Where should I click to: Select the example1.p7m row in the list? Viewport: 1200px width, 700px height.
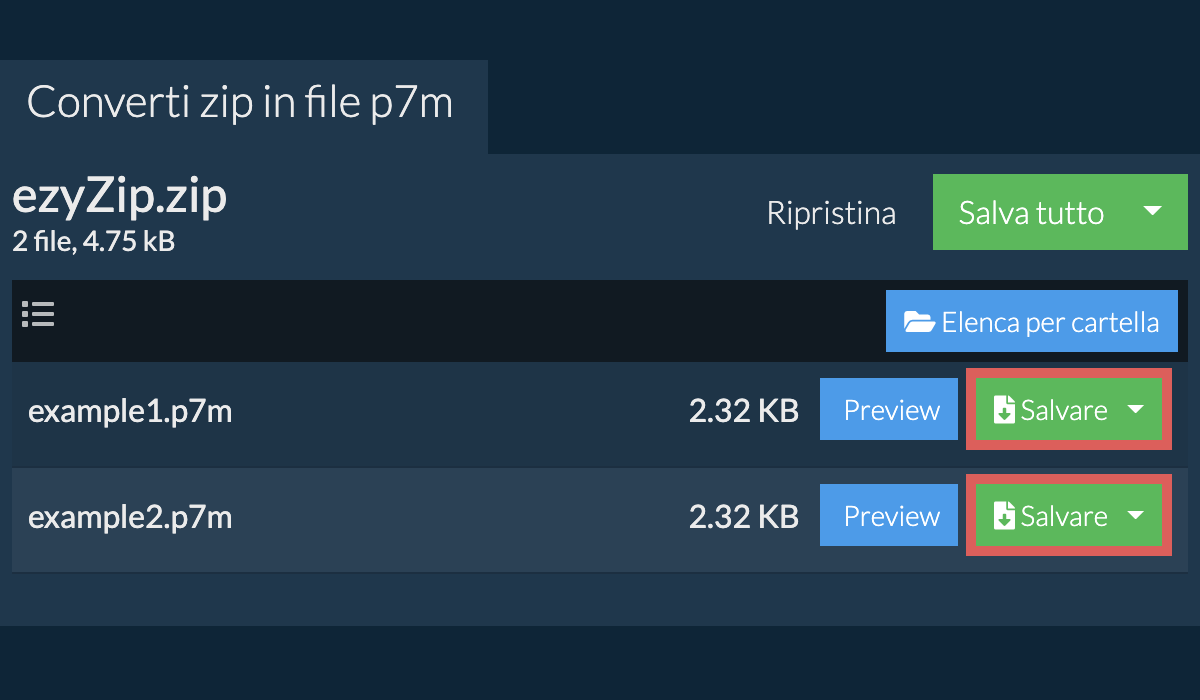pyautogui.click(x=400, y=409)
